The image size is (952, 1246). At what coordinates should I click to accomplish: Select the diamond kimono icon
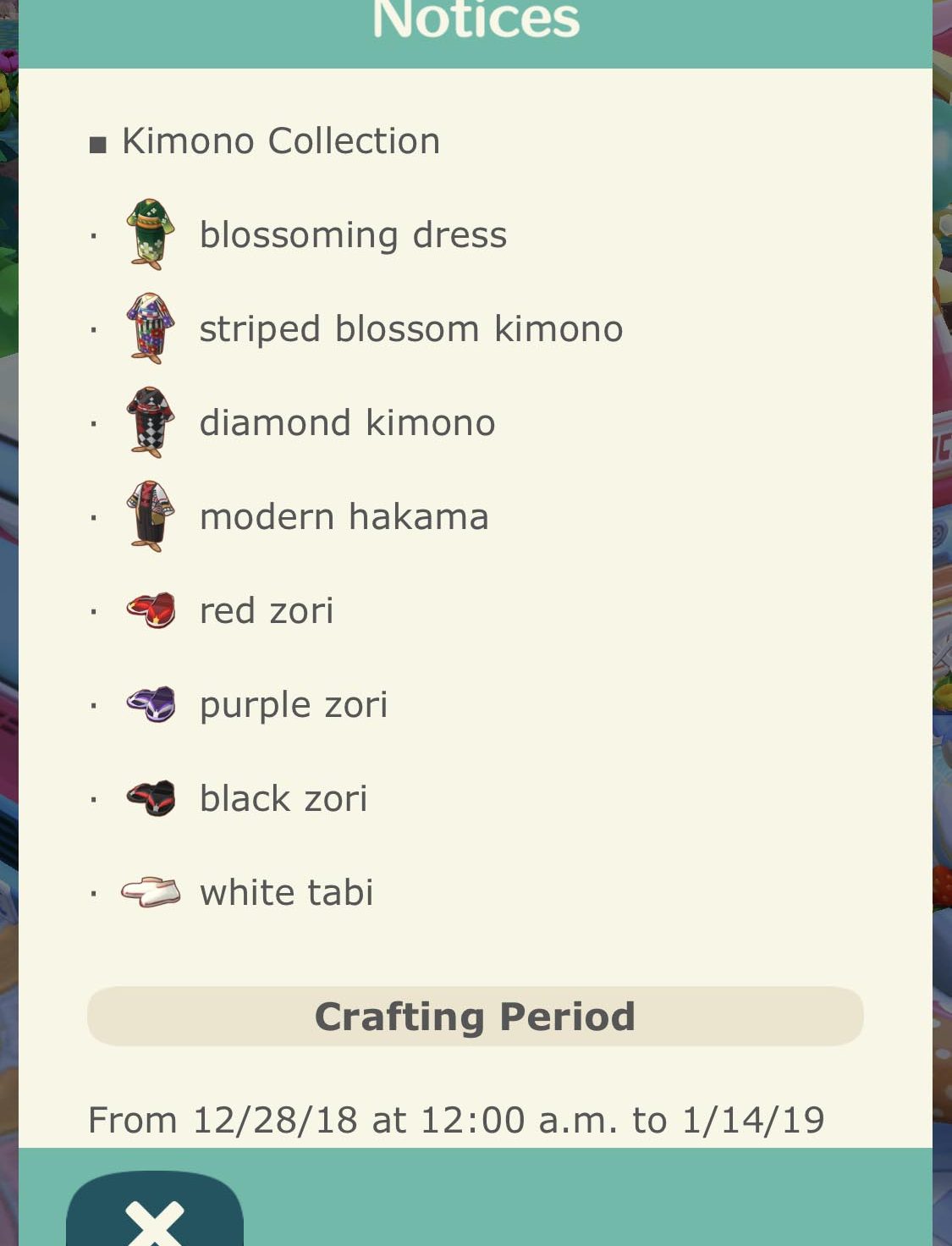click(x=151, y=422)
